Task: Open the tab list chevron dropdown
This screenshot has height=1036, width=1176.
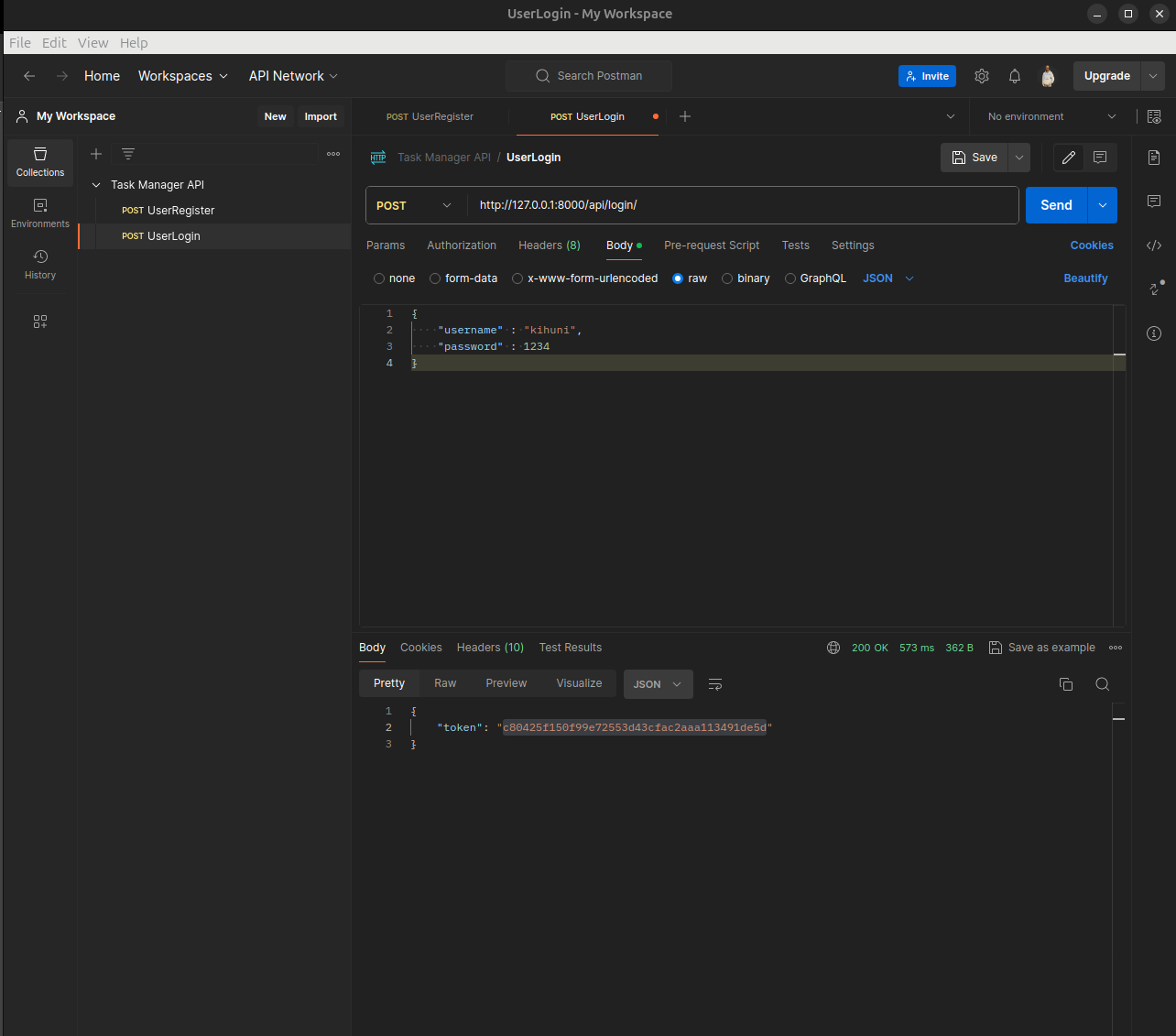Action: pos(951,116)
